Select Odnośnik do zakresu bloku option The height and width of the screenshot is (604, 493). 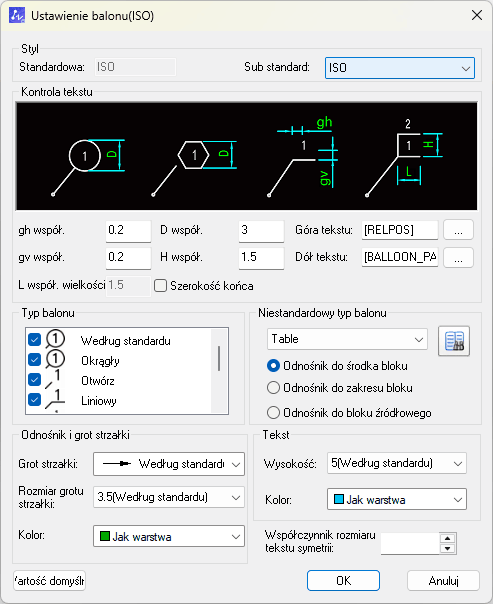tap(273, 388)
